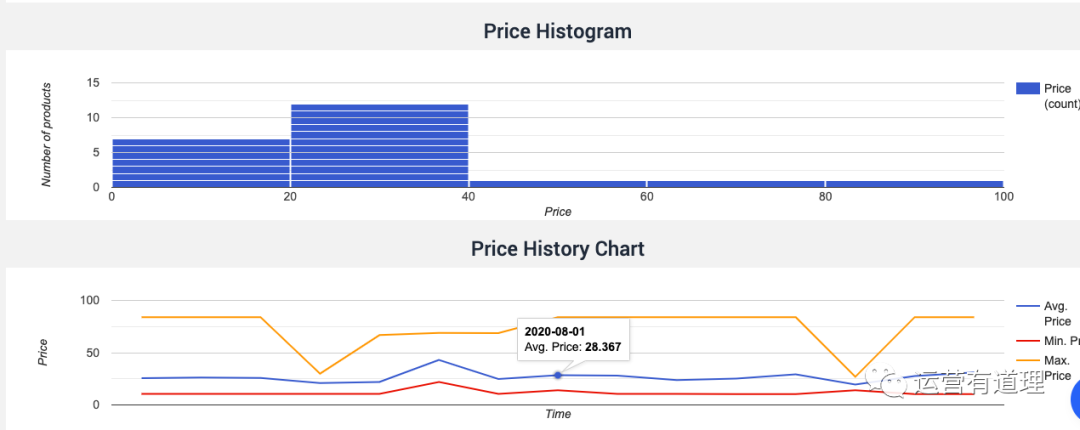The width and height of the screenshot is (1080, 430).
Task: Click the highest peak of the Avg. Price line
Action: pyautogui.click(x=438, y=360)
